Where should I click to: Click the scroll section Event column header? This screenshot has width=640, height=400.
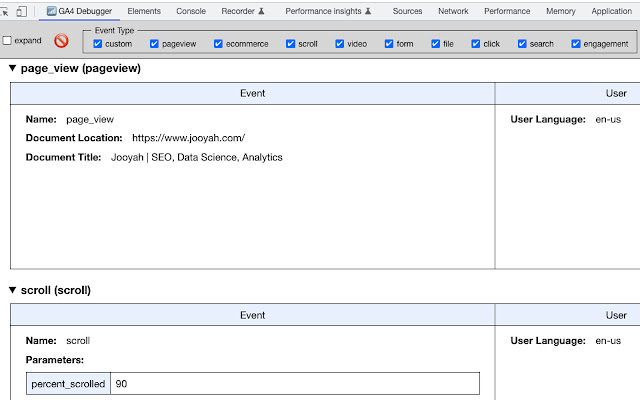click(253, 315)
